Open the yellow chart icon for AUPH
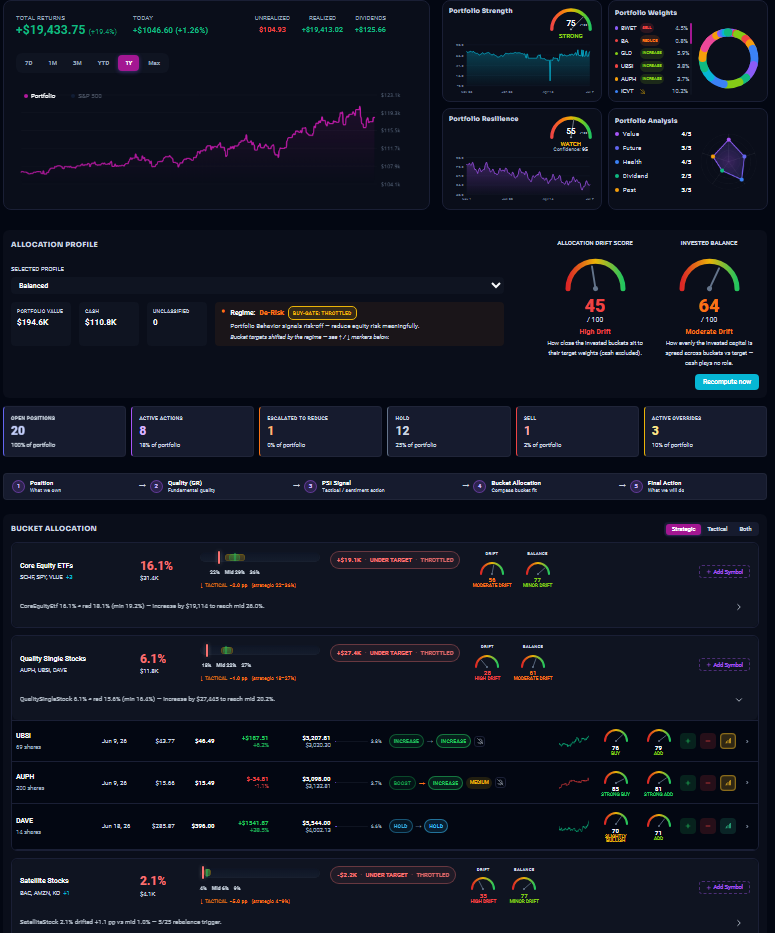The height and width of the screenshot is (933, 775). pos(728,782)
